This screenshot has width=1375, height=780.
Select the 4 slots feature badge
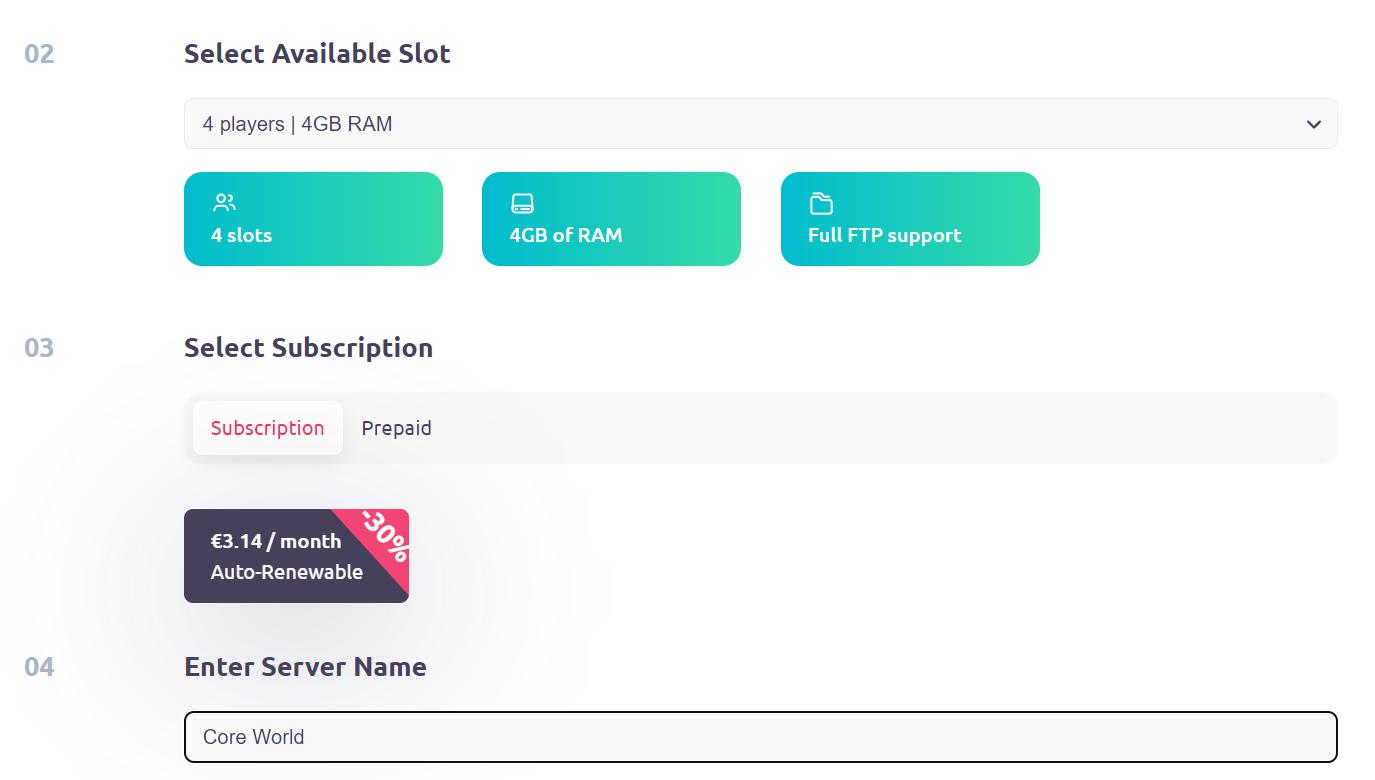pyautogui.click(x=313, y=218)
